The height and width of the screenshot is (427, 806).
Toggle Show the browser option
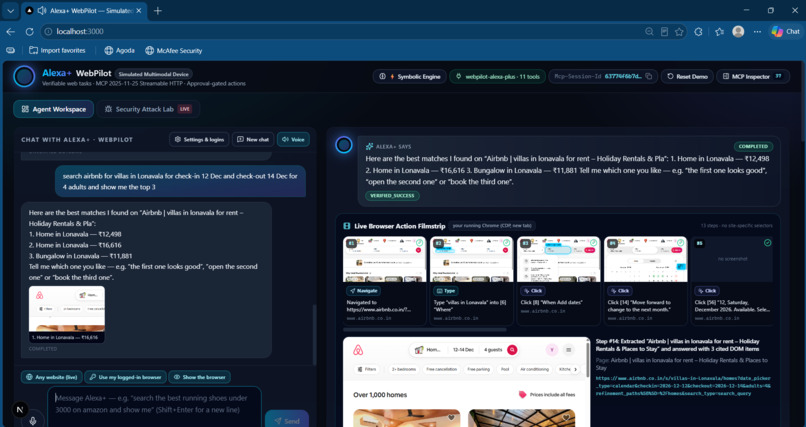click(x=199, y=377)
